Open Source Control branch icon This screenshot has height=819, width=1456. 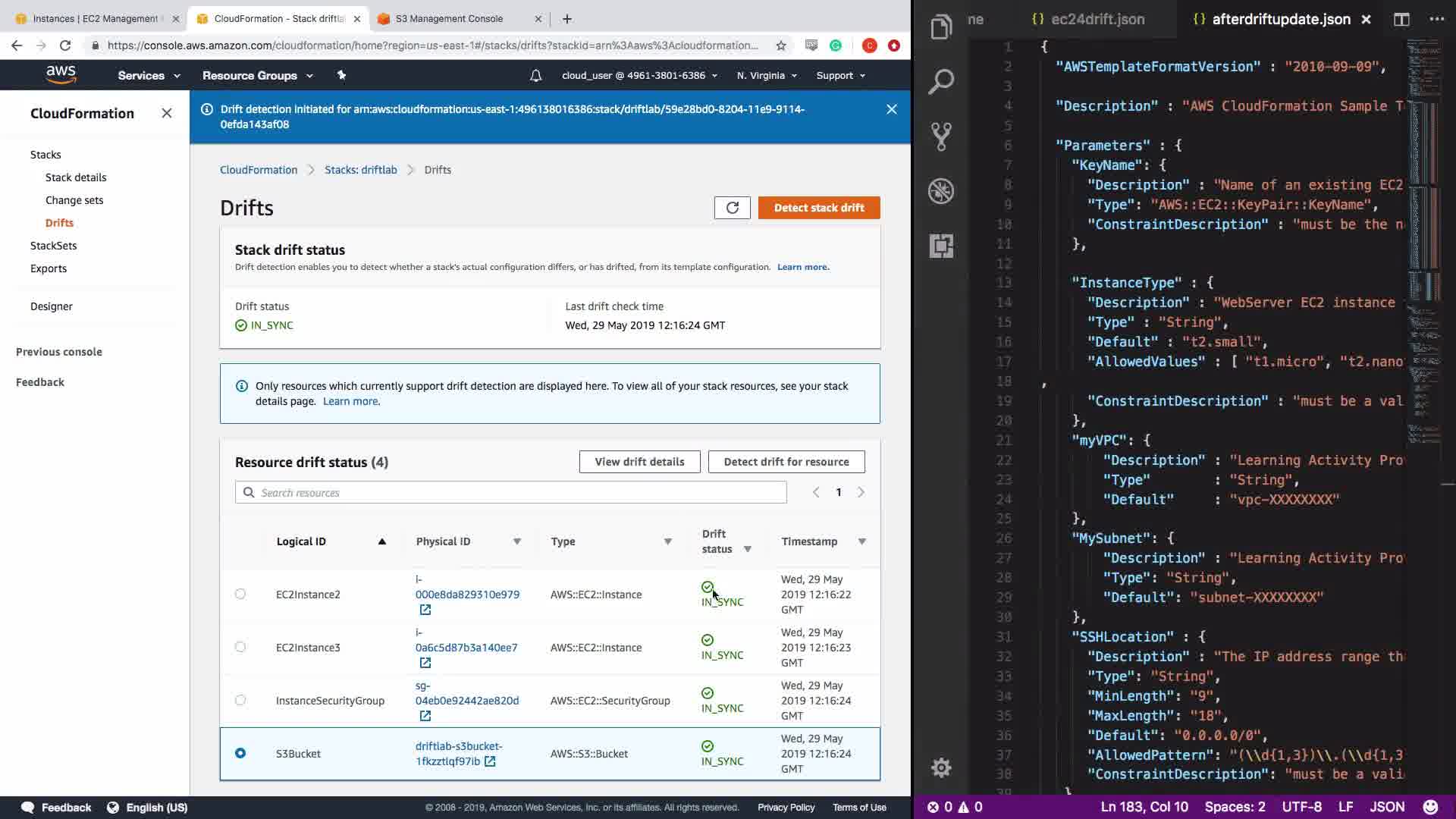(941, 136)
